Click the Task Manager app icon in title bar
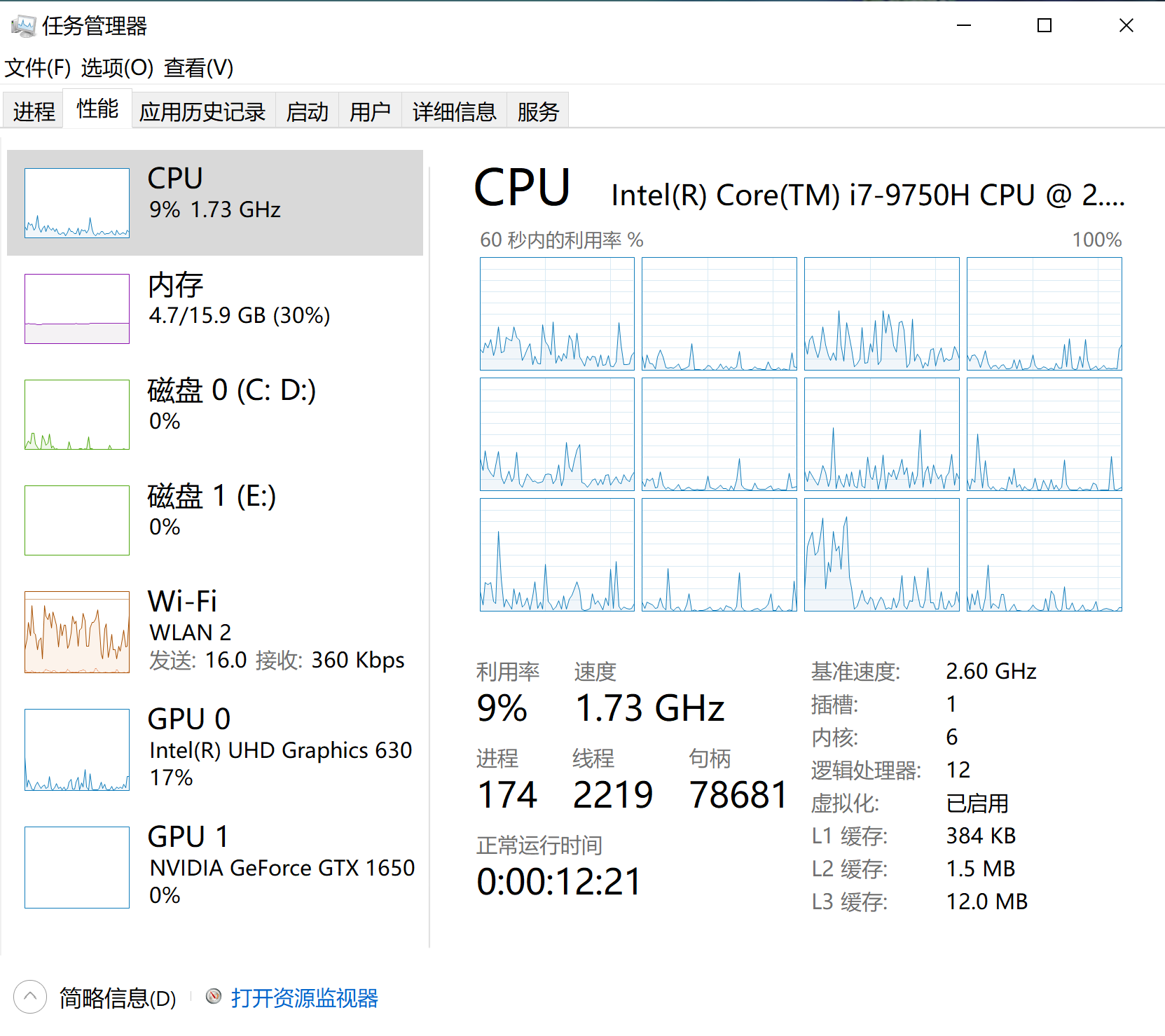The width and height of the screenshot is (1165, 1036). [23, 26]
